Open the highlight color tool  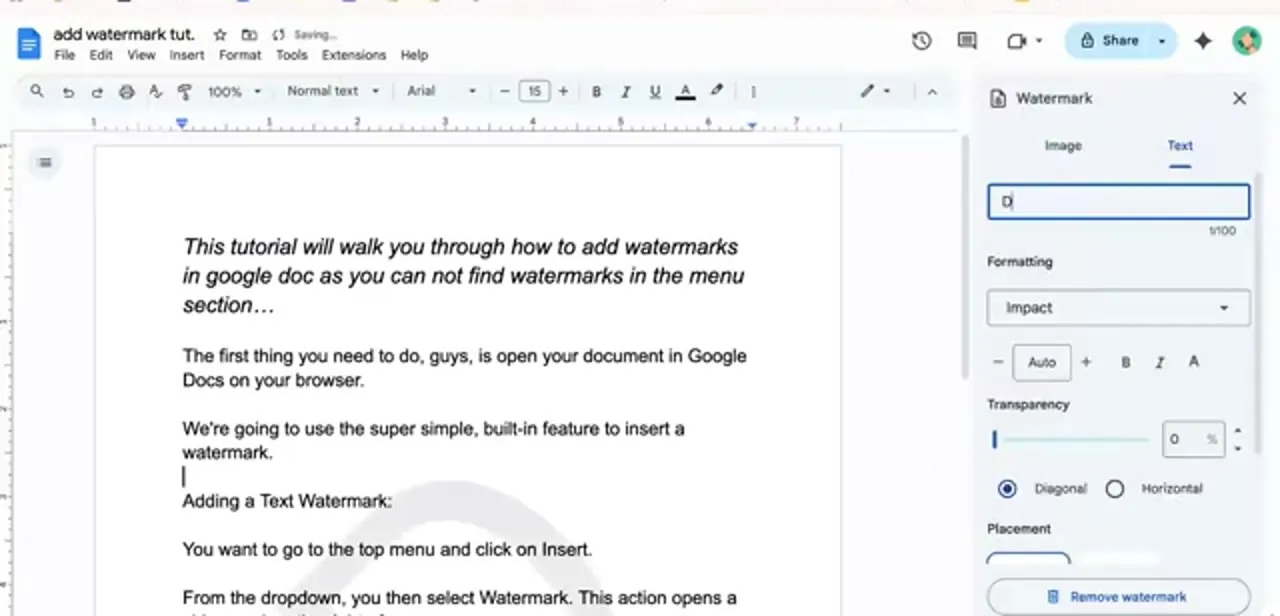(716, 91)
